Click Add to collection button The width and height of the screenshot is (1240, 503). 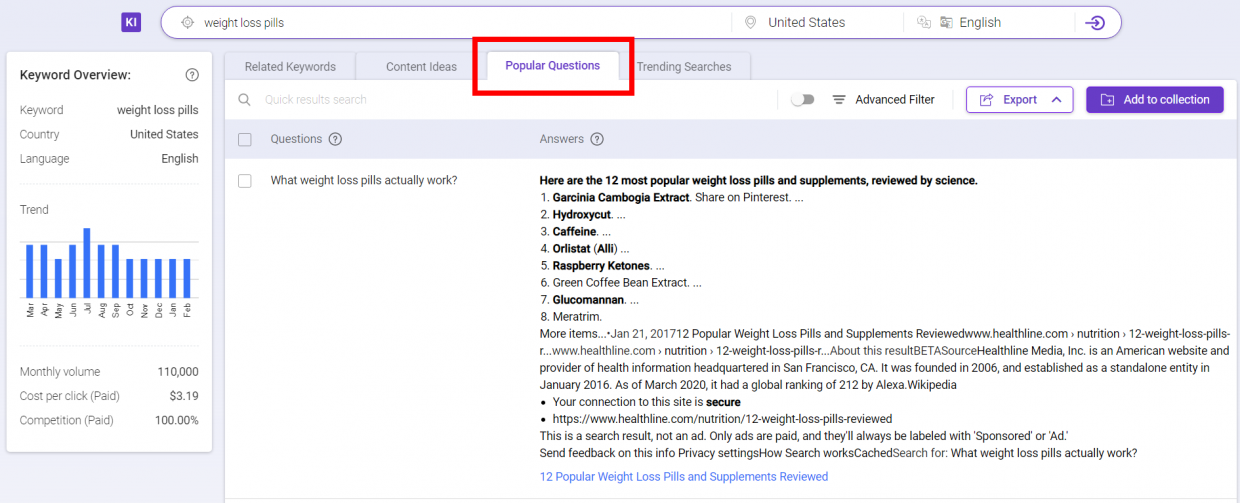click(1155, 100)
